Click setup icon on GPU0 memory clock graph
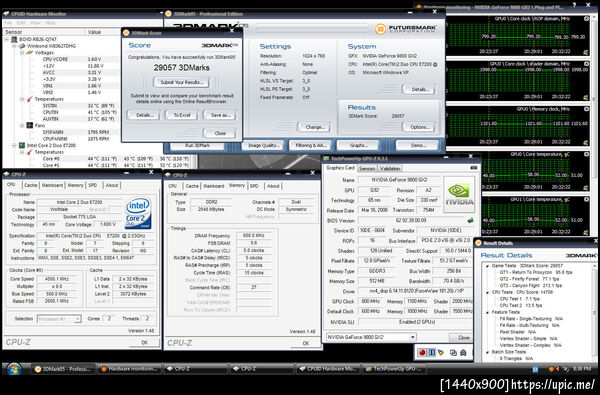This screenshot has height=395, width=600. tap(585, 142)
